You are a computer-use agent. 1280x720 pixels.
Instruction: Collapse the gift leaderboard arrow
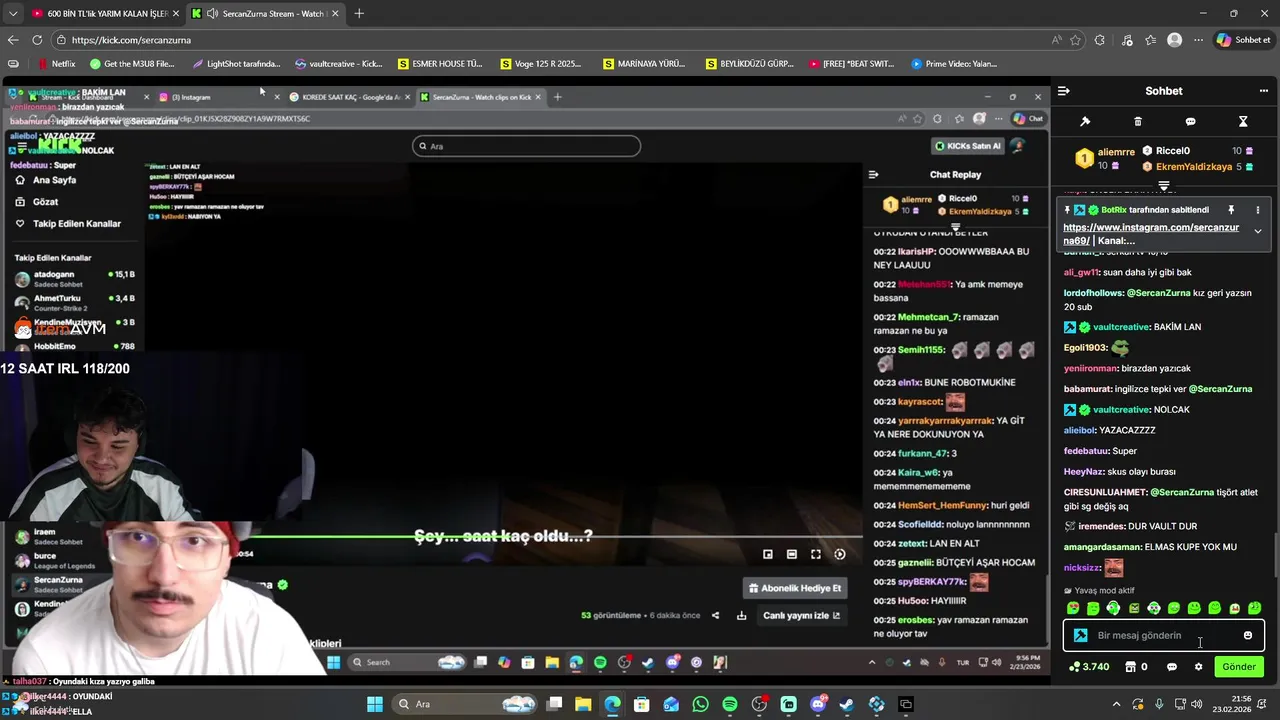click(x=1164, y=186)
